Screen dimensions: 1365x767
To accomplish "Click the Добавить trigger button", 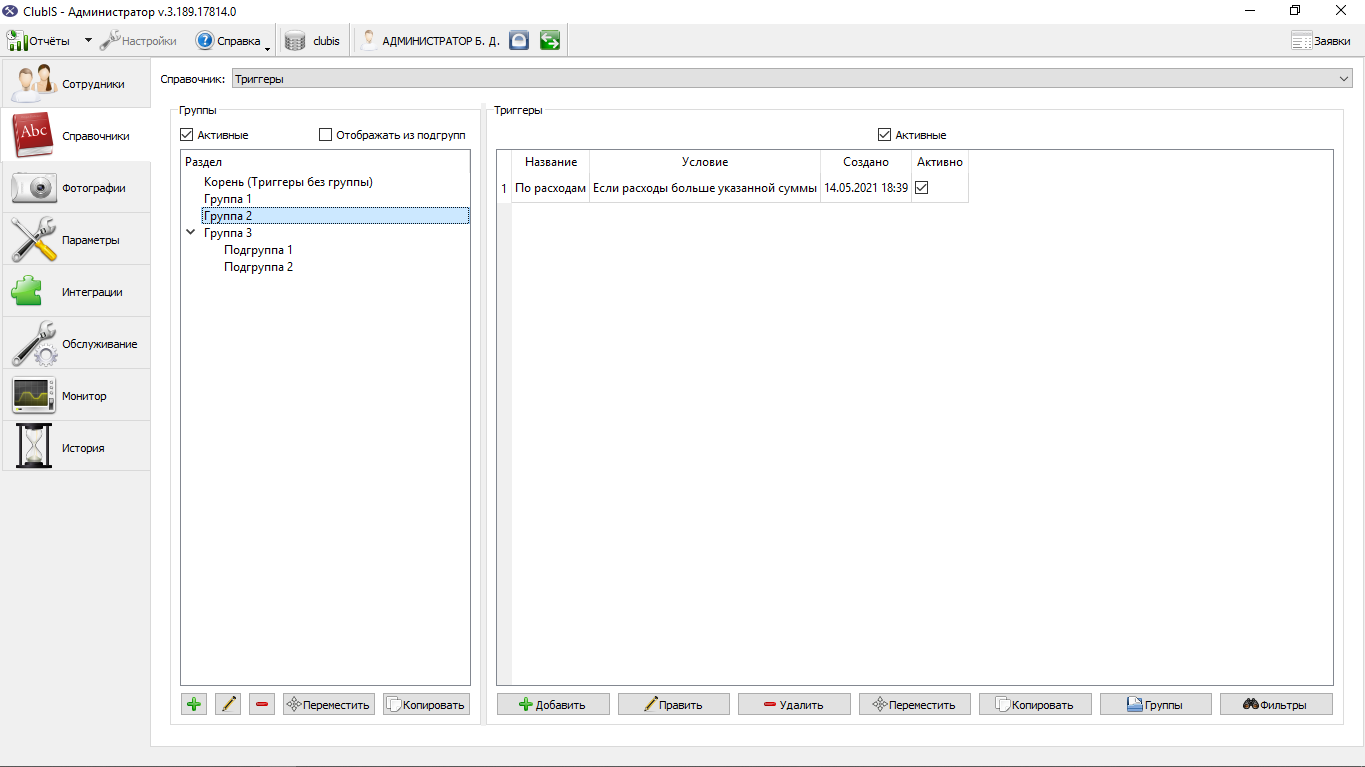I will click(x=553, y=704).
